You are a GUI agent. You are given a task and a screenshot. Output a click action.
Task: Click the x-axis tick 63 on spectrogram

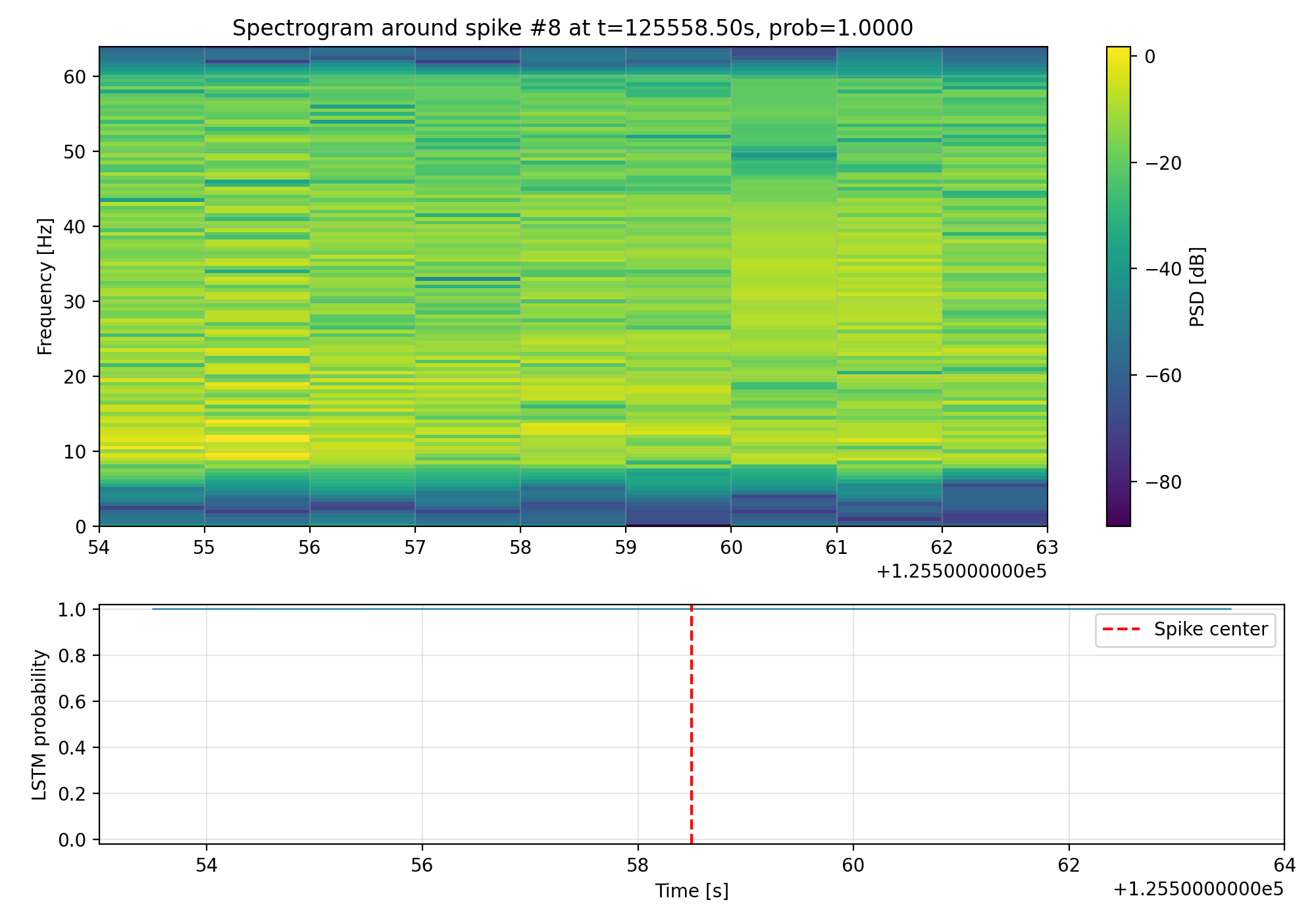click(1047, 547)
